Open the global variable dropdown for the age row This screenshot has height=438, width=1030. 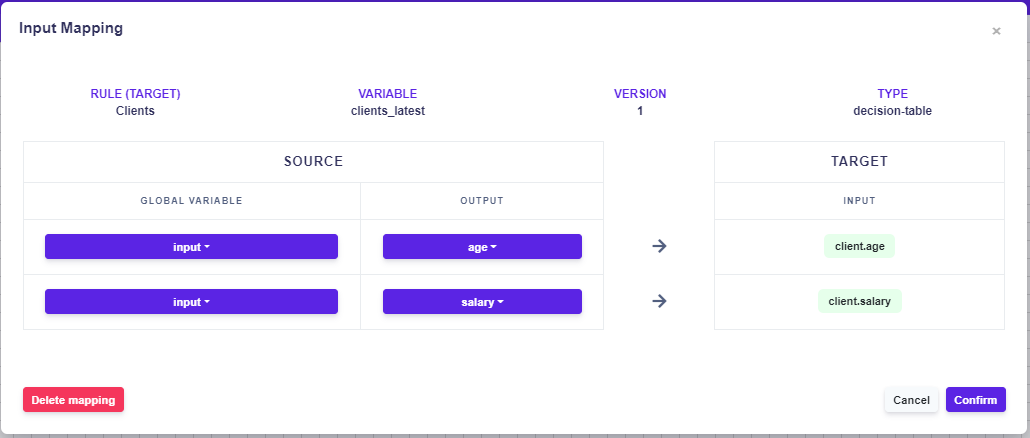[x=191, y=247]
